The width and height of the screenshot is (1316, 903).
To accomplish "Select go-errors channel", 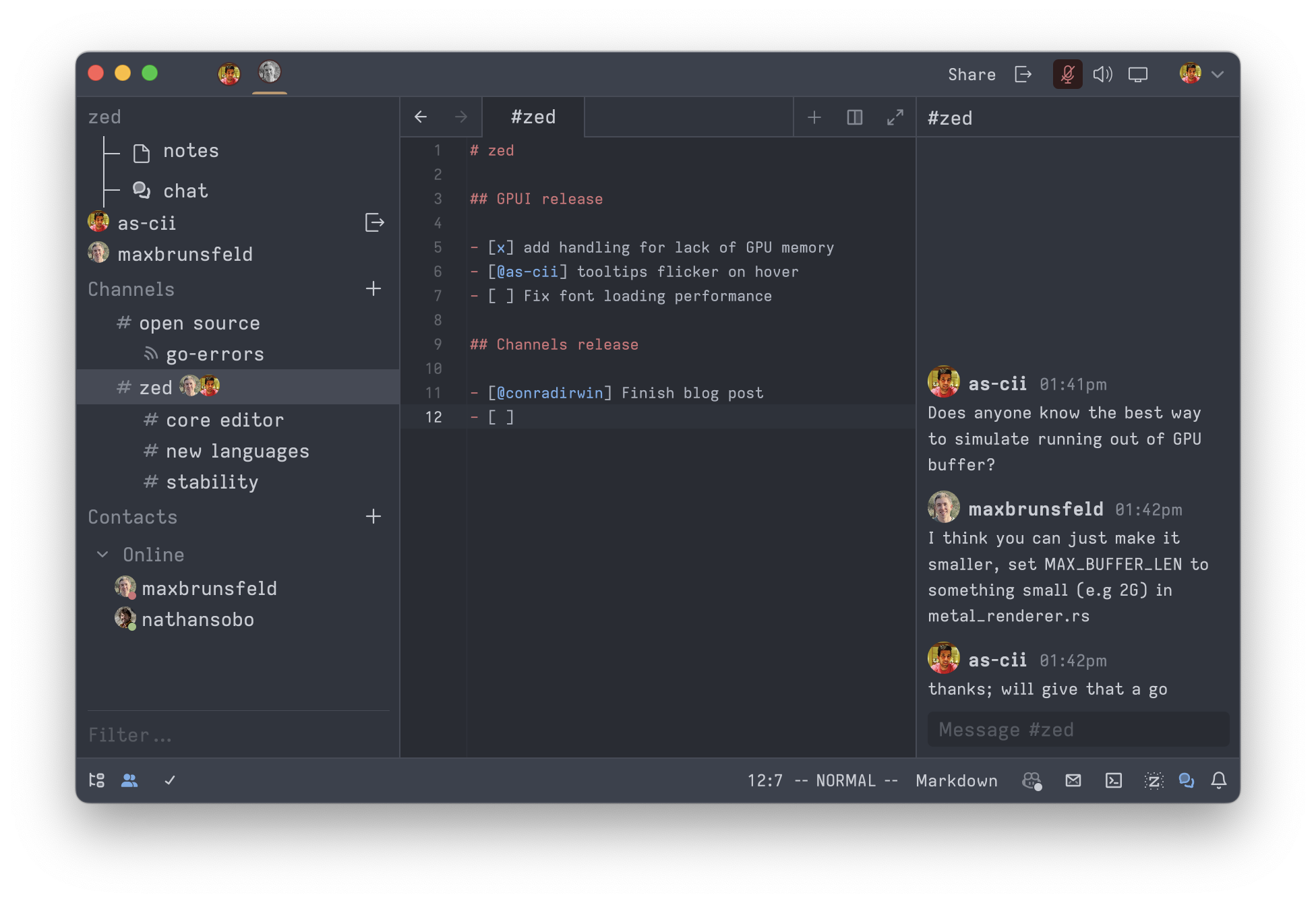I will 214,355.
